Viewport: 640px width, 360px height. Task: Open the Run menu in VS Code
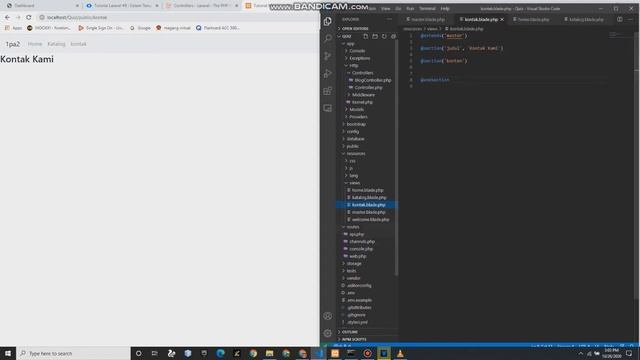click(410, 9)
